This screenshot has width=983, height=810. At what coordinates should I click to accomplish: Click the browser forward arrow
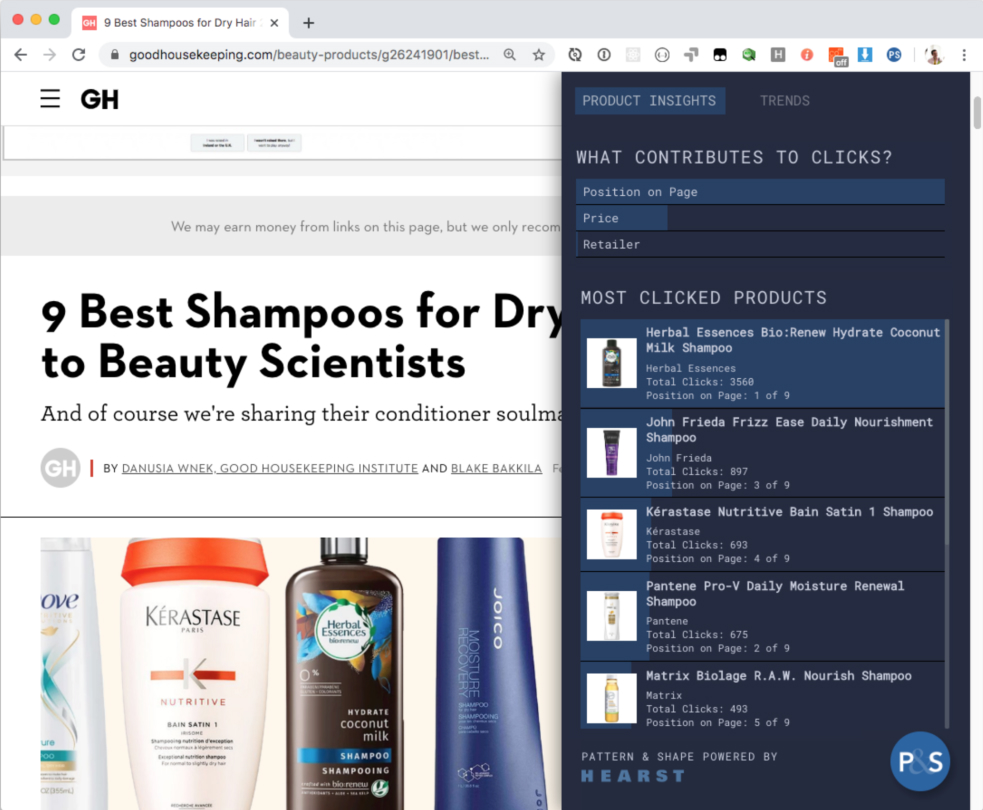pos(50,55)
